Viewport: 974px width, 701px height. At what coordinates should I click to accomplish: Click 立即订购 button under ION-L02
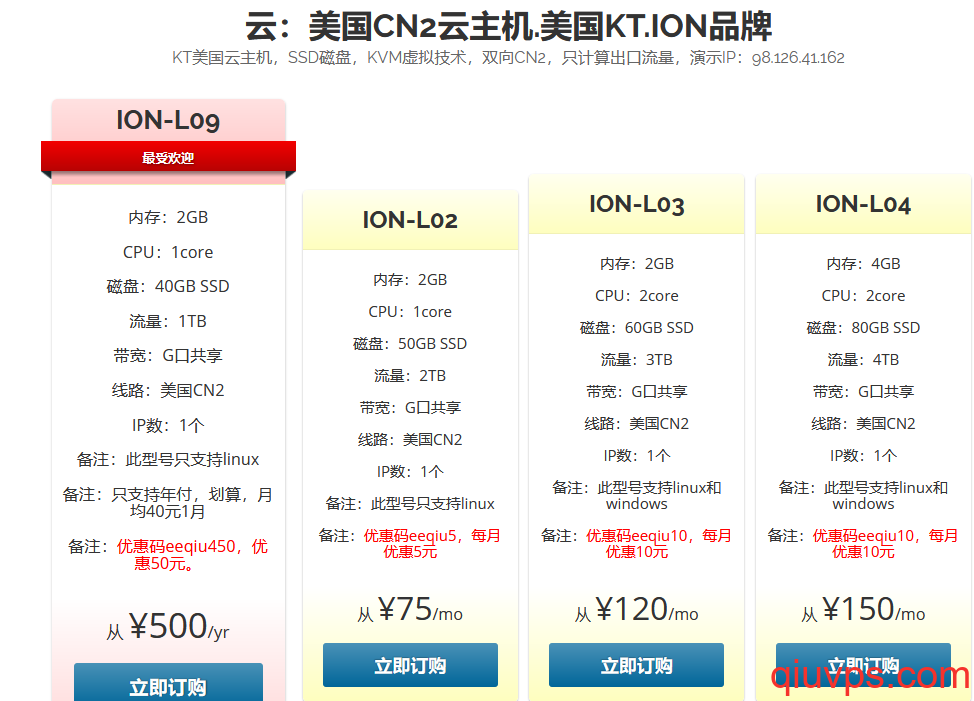pos(410,665)
